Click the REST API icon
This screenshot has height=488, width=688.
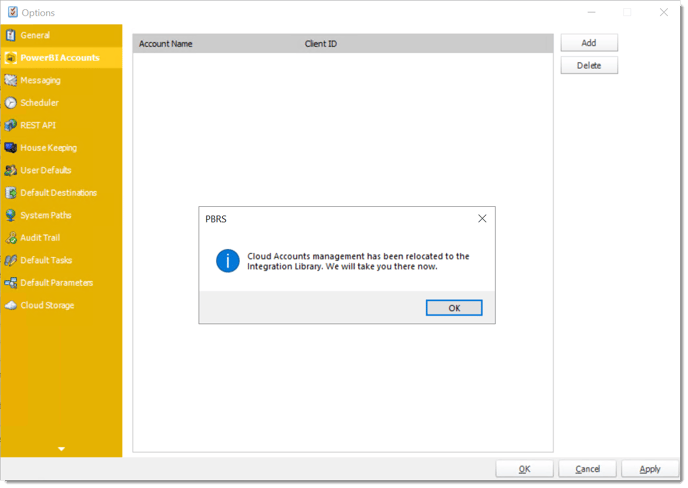(x=11, y=125)
